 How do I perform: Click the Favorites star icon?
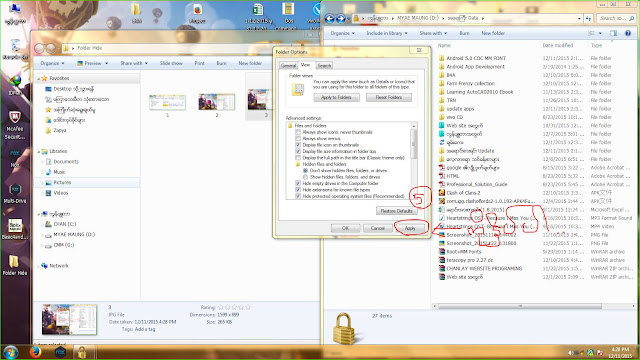click(x=44, y=78)
